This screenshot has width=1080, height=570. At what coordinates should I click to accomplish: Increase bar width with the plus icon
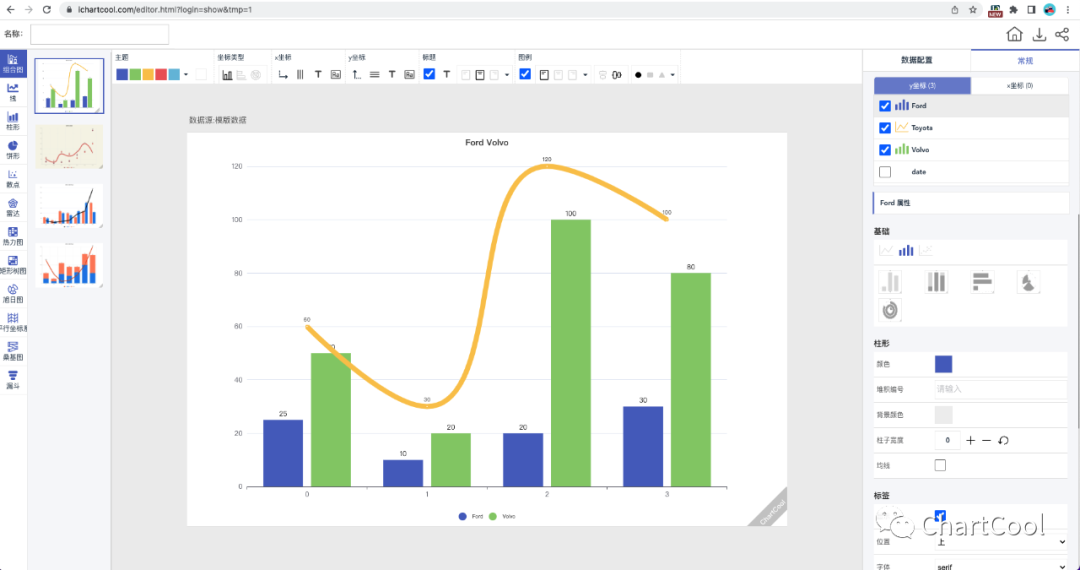point(970,441)
